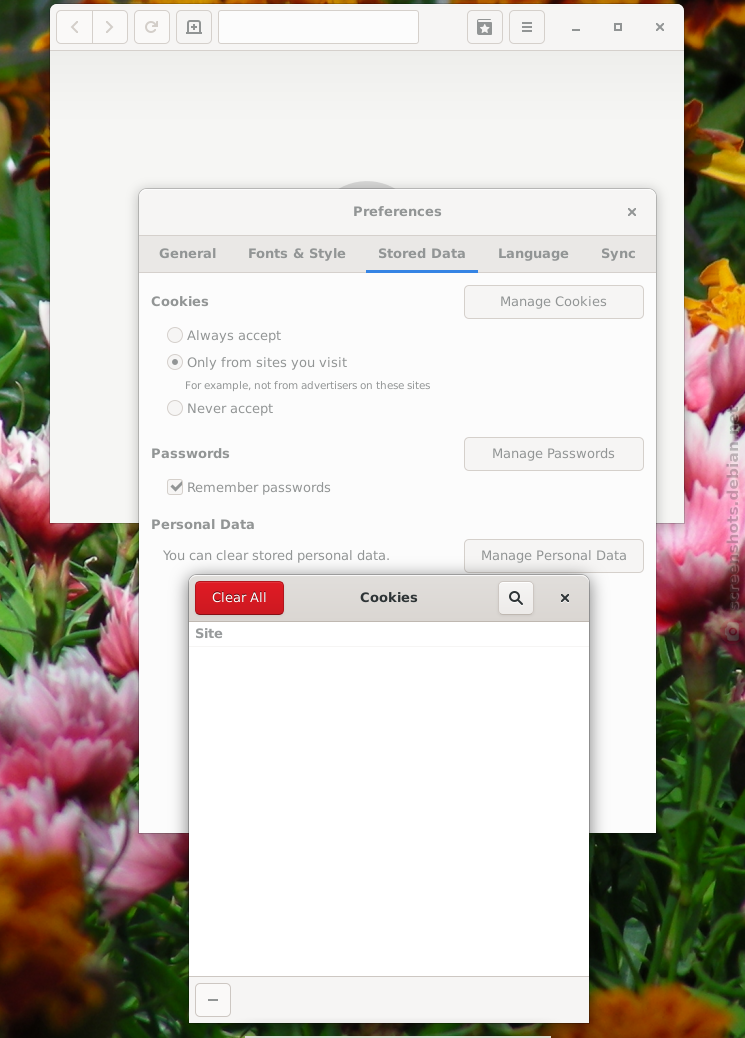Go back using the browser back arrow
Viewport: 745px width, 1038px height.
pyautogui.click(x=75, y=27)
